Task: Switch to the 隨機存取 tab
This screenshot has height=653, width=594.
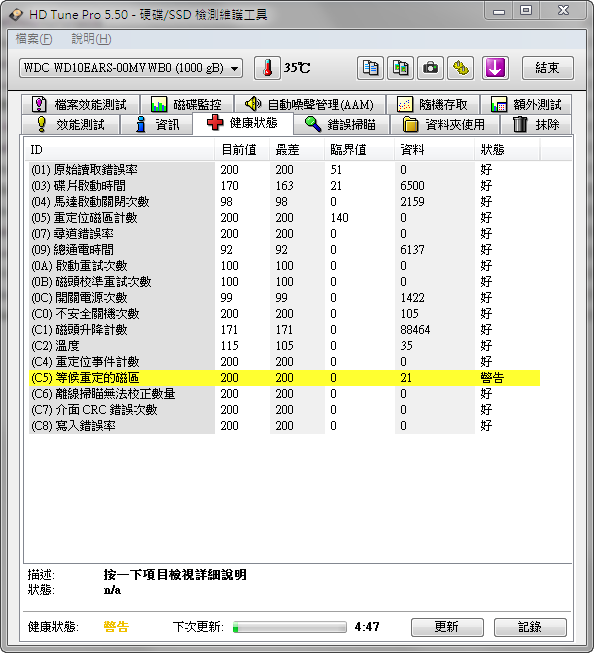Action: 433,104
